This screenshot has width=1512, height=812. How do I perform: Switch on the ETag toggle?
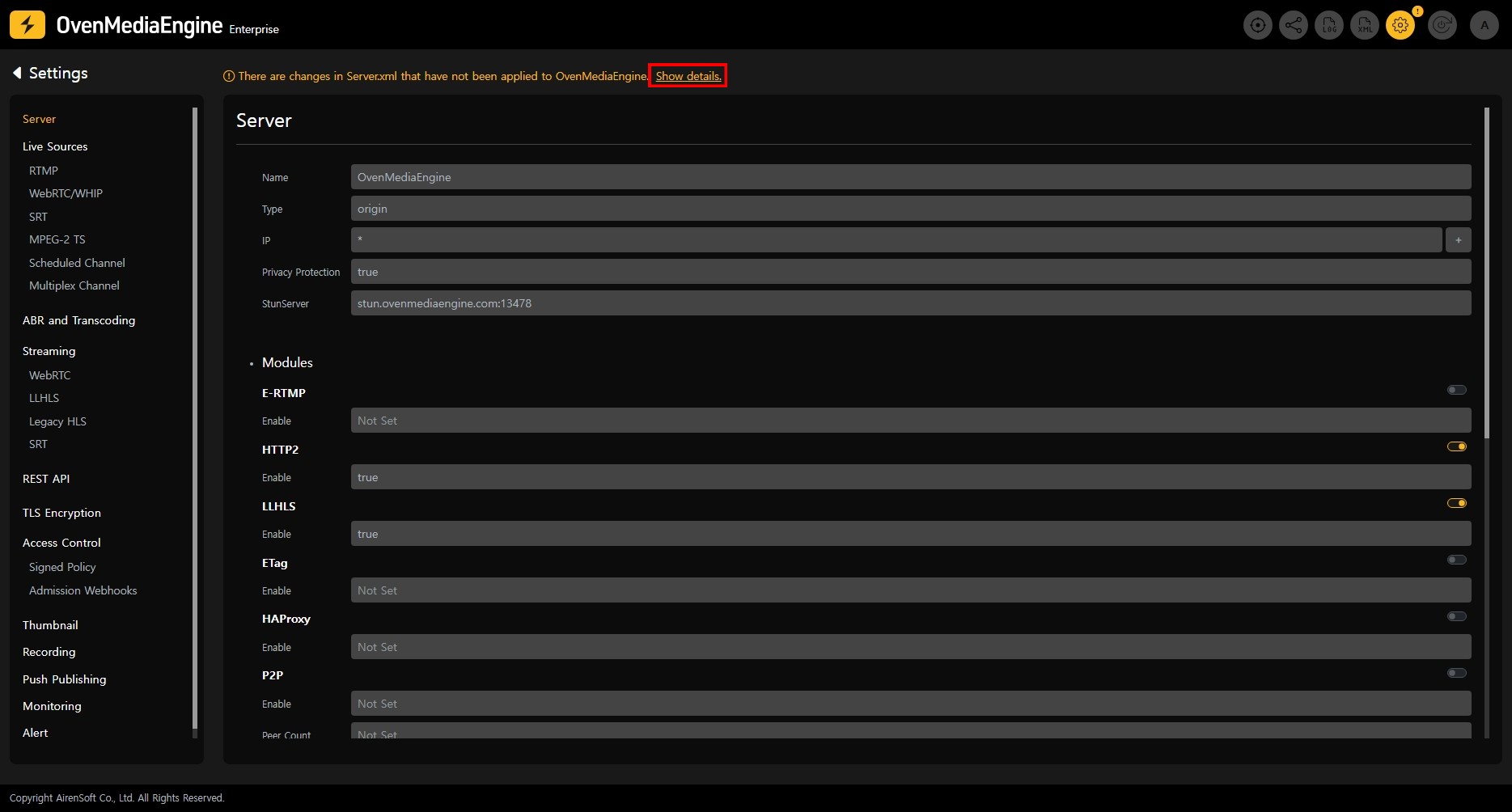[1457, 560]
